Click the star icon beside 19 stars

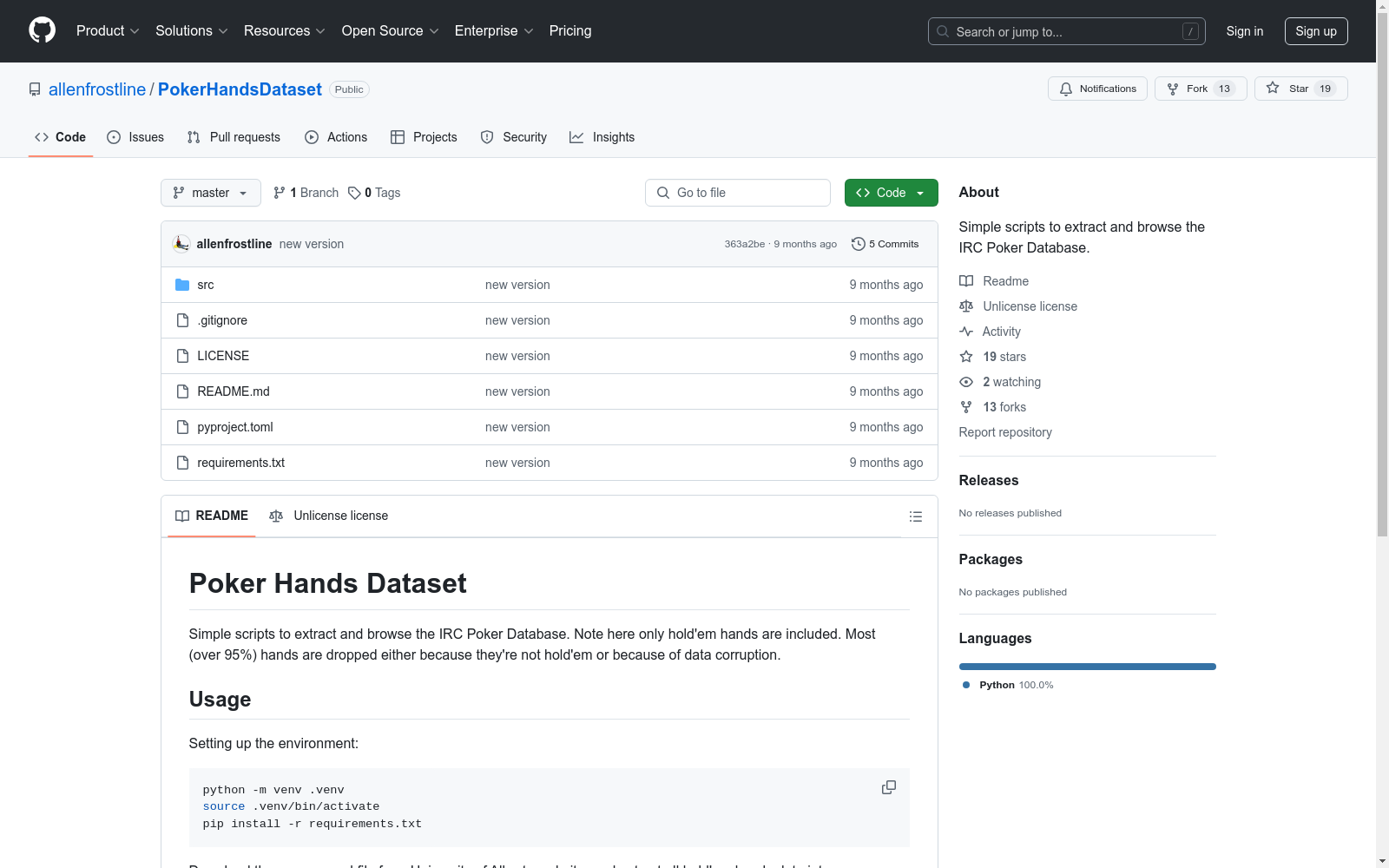[966, 357]
